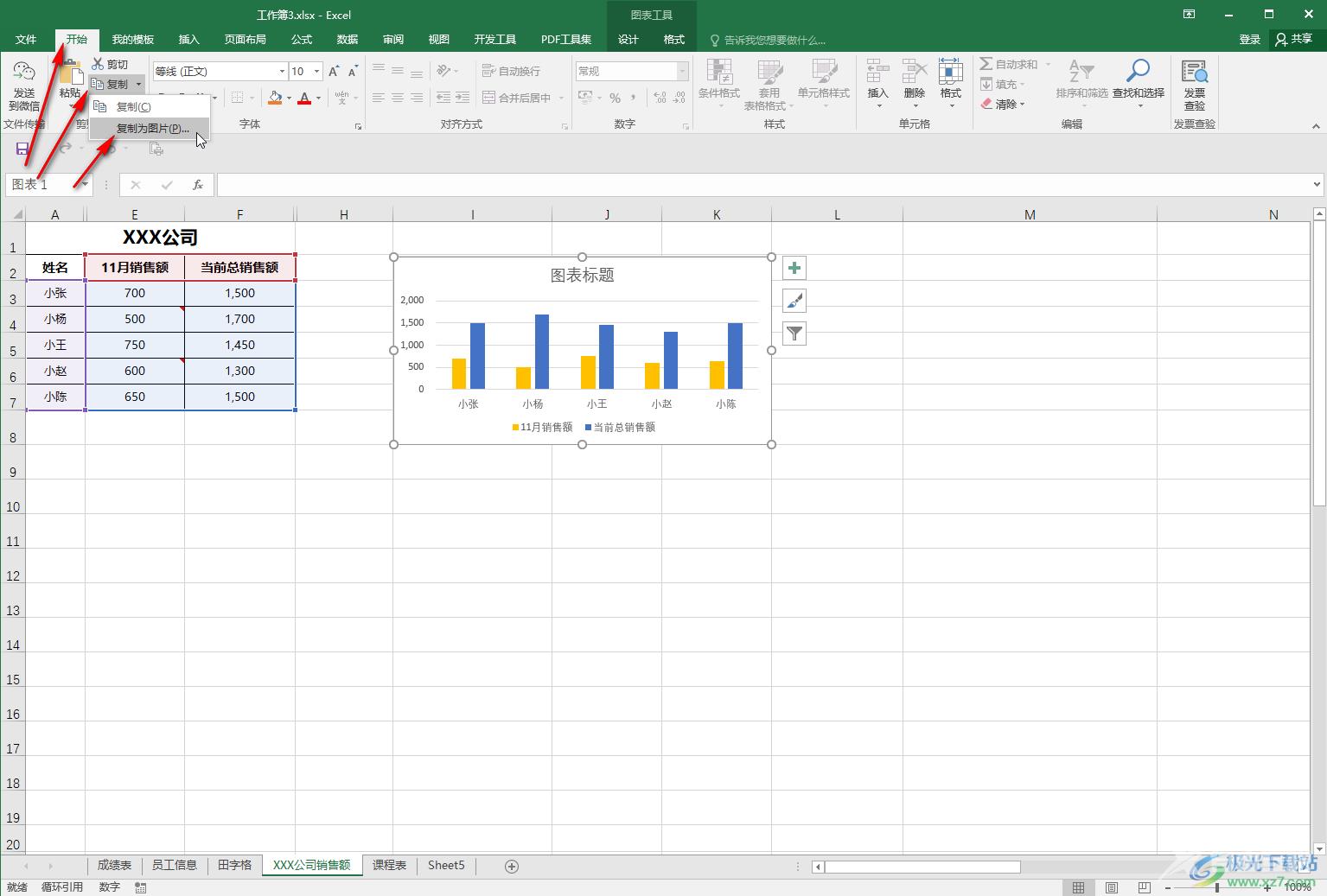Click the Clear eraser icon
Image resolution: width=1327 pixels, height=896 pixels.
coord(986,104)
